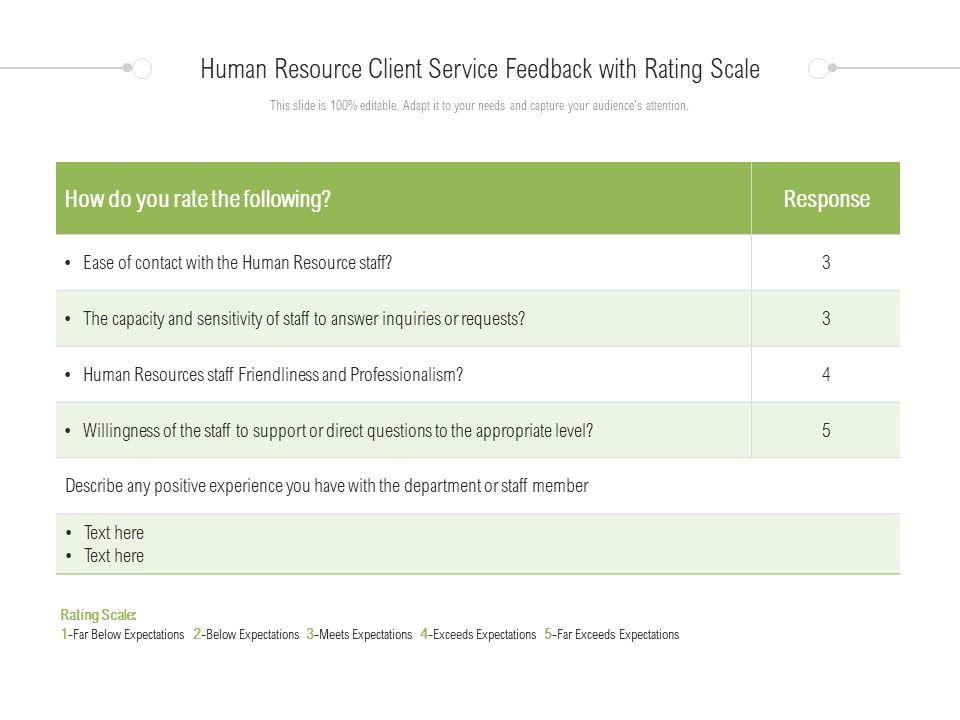Click the green 'Rating Scale:' label
Image resolution: width=960 pixels, height=720 pixels.
pos(98,615)
